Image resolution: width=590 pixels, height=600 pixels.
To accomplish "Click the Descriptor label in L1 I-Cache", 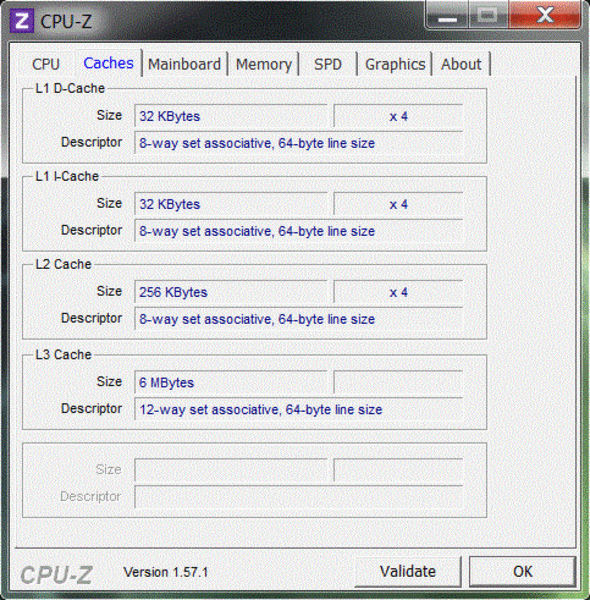I will click(91, 230).
